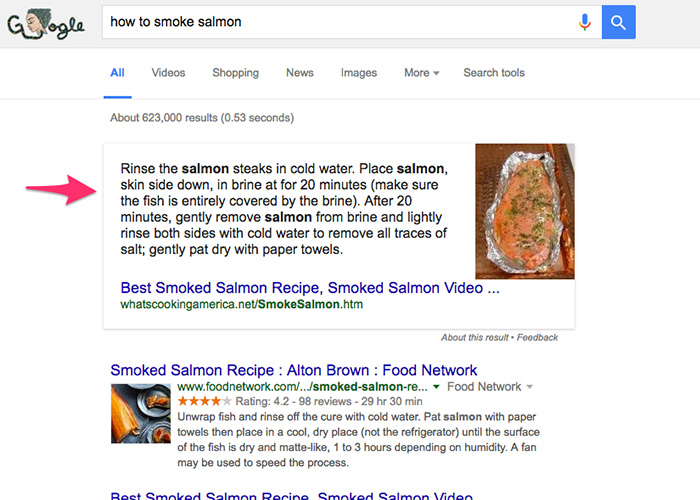Viewport: 700px width, 500px height.
Task: Switch to the Videos tab
Action: pyautogui.click(x=168, y=73)
